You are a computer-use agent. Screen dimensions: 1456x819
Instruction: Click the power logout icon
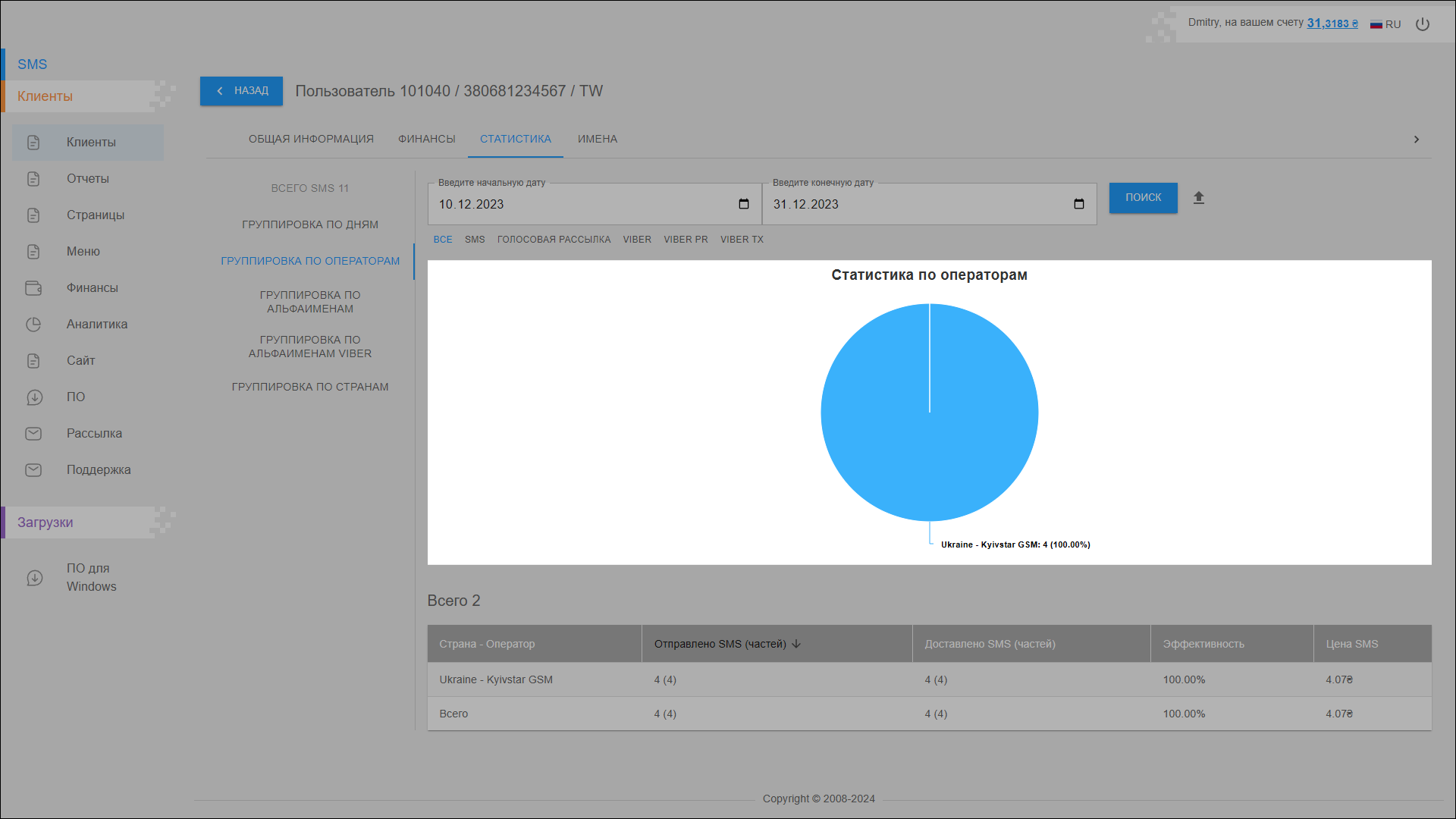pyautogui.click(x=1423, y=24)
